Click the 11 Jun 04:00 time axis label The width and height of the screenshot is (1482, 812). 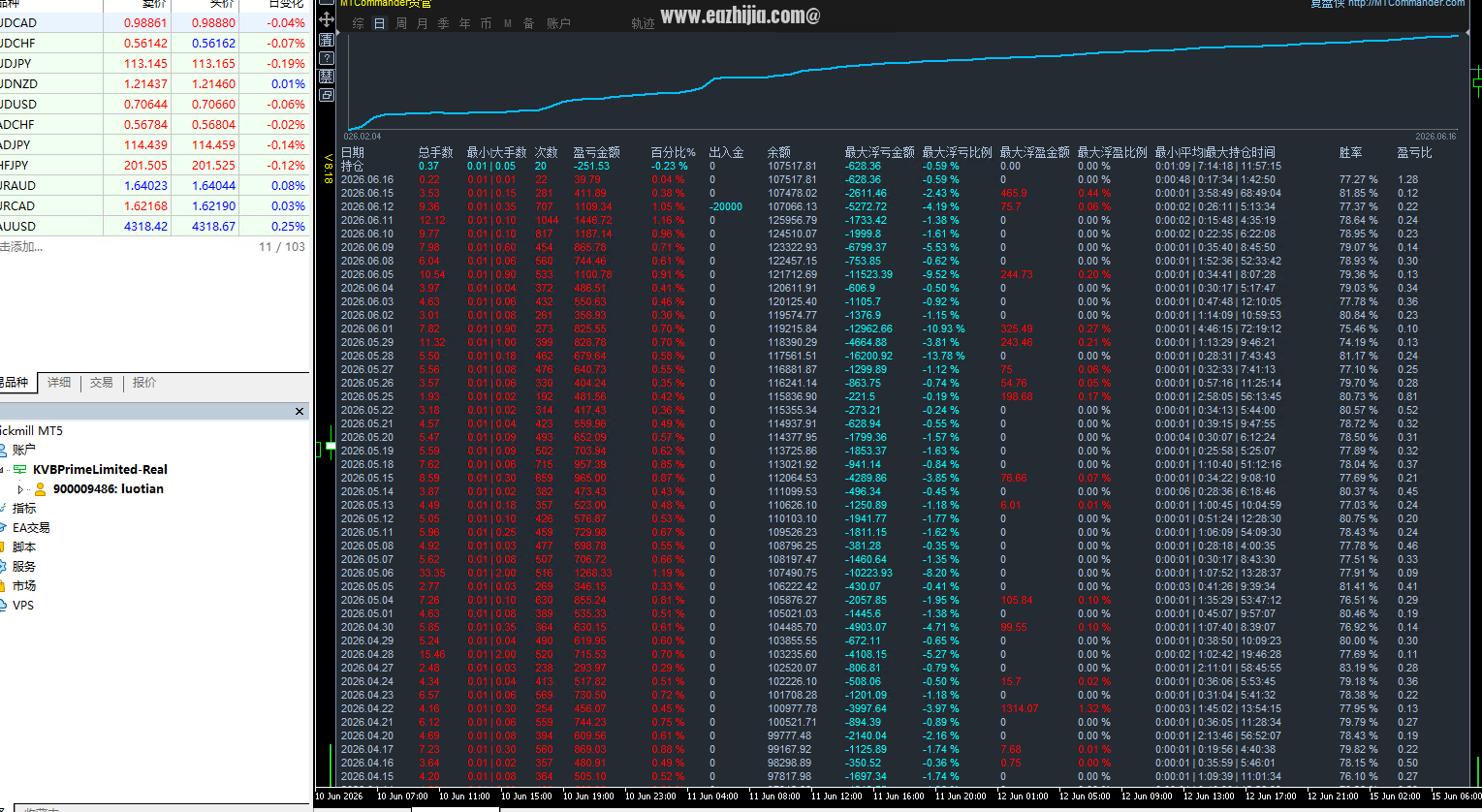pos(712,796)
